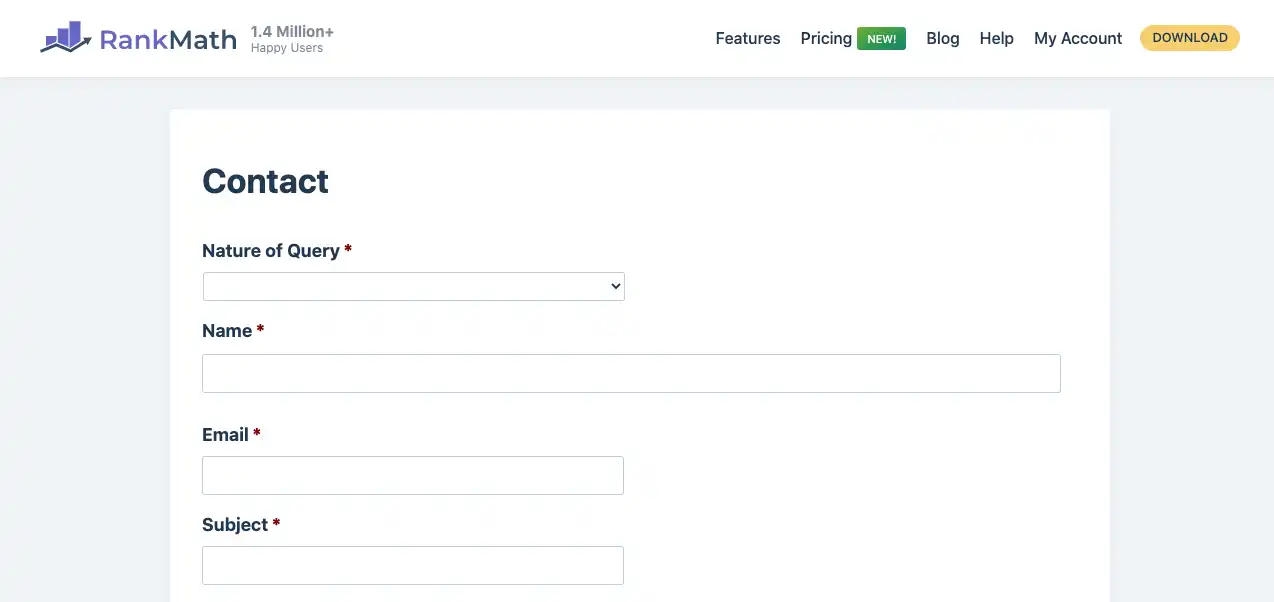
Task: Focus the Name input field
Action: [x=631, y=373]
